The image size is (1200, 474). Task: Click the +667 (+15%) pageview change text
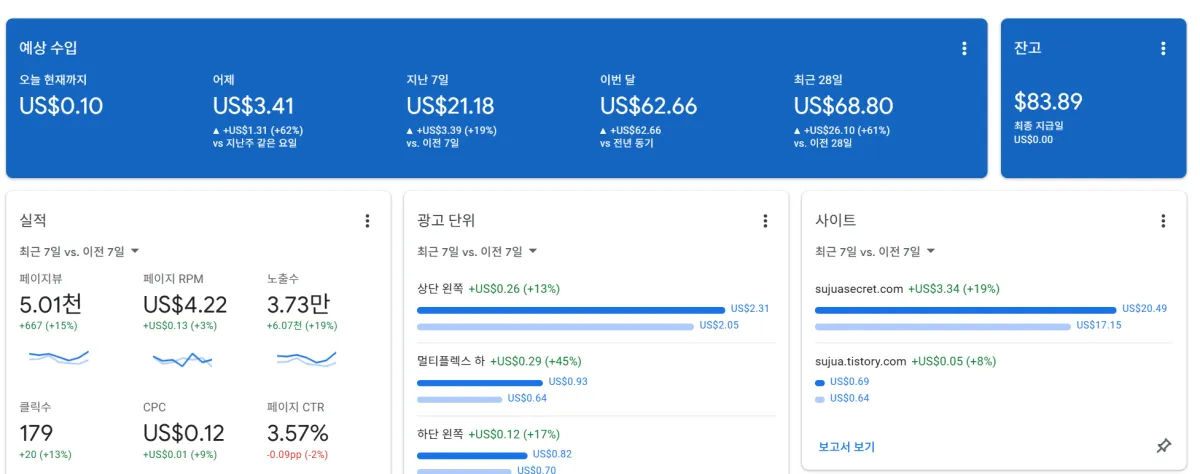tap(46, 326)
